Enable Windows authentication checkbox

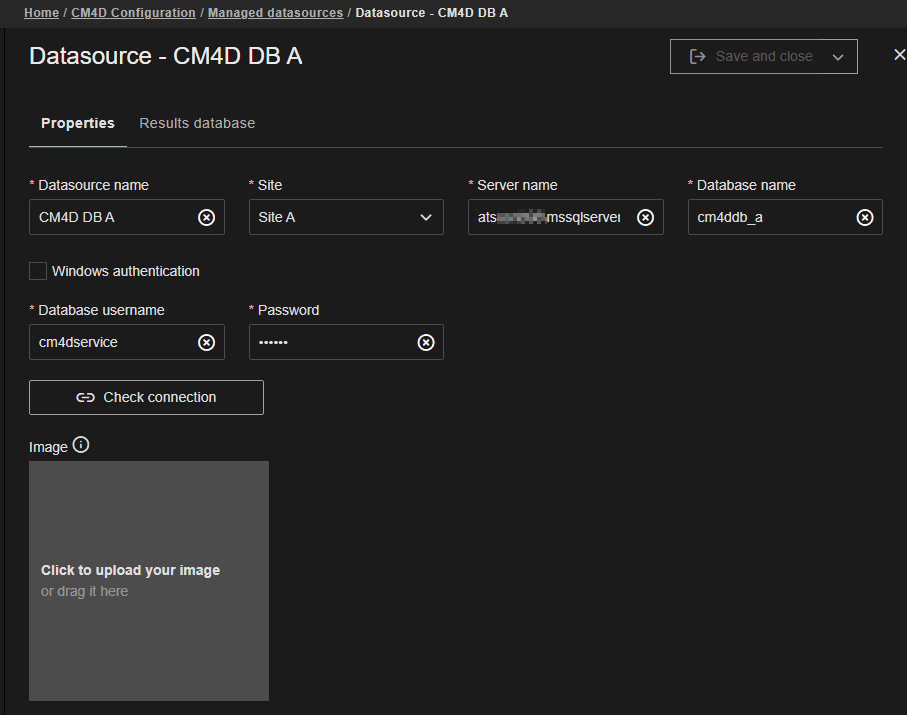click(38, 271)
